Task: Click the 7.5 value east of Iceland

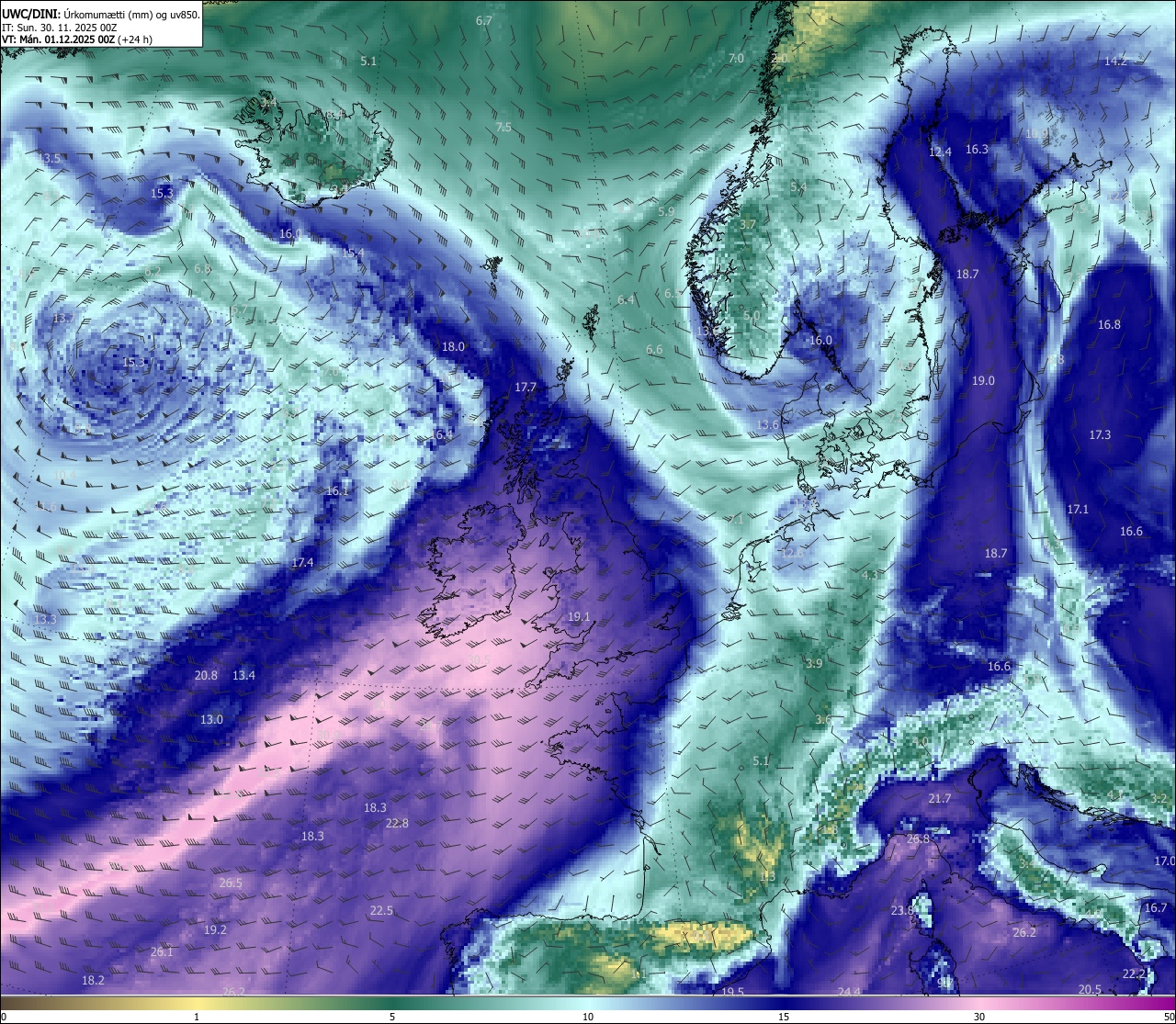Action: 503,127
